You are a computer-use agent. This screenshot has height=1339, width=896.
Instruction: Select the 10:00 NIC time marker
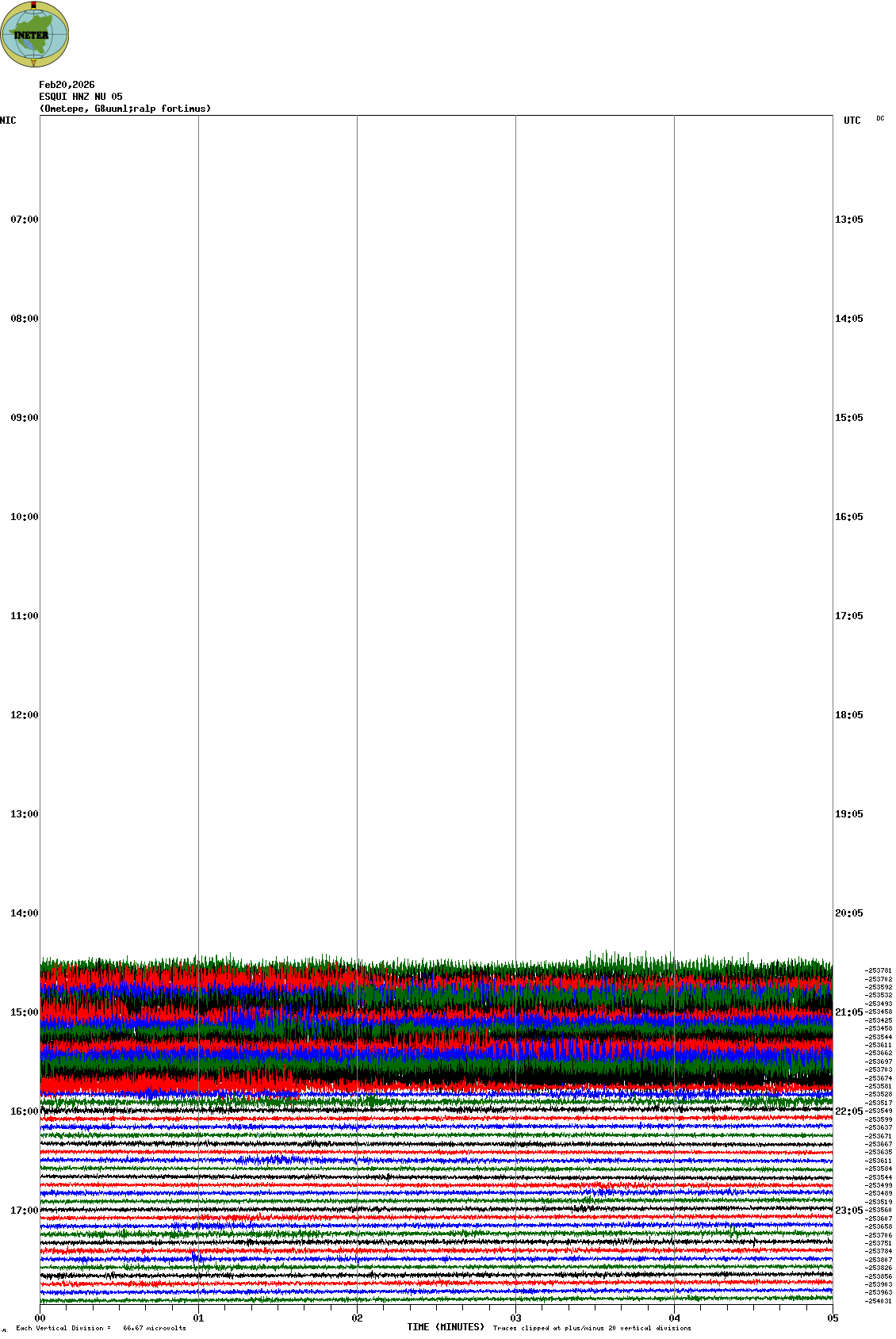(x=24, y=517)
